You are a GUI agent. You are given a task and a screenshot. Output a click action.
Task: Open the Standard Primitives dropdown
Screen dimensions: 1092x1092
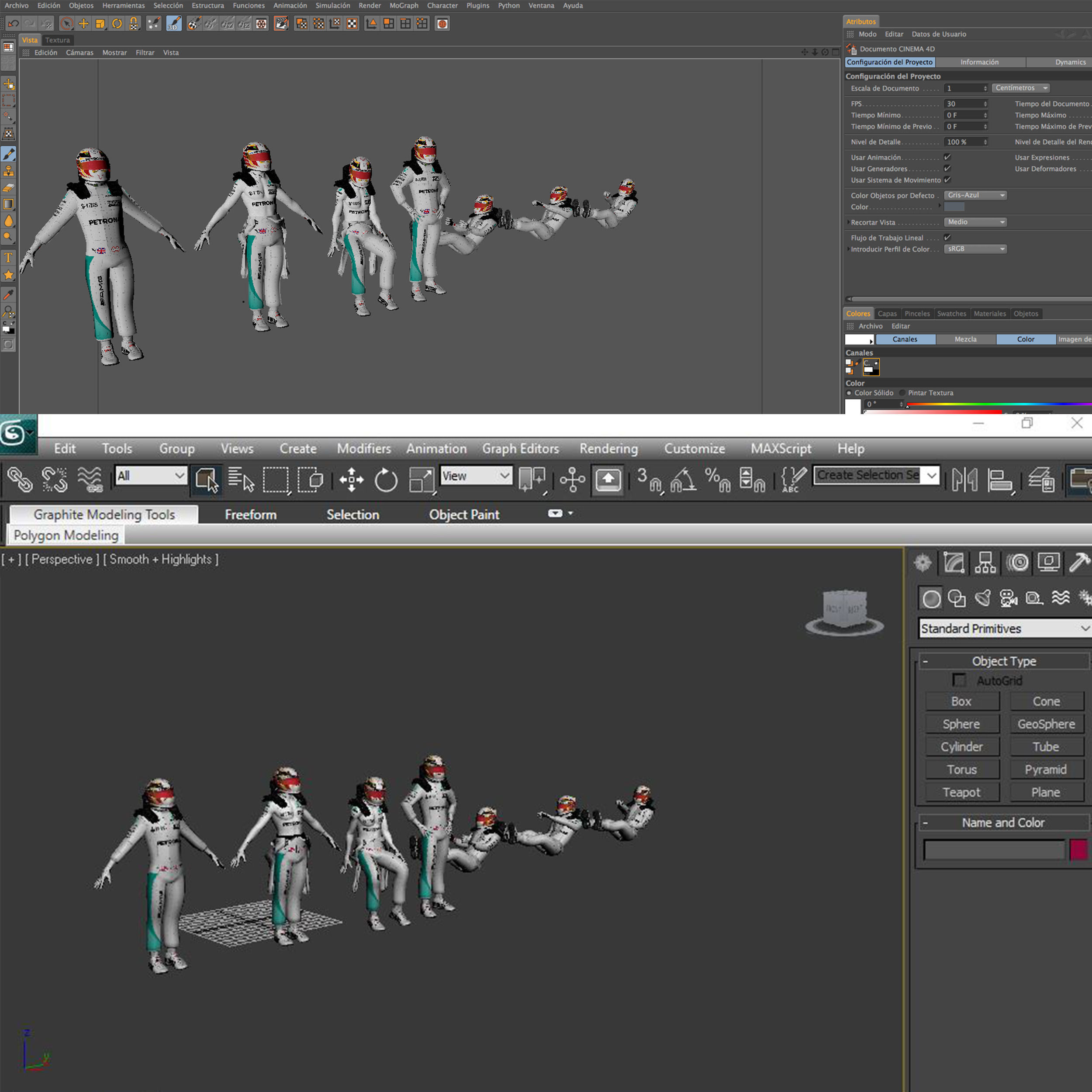[1004, 629]
